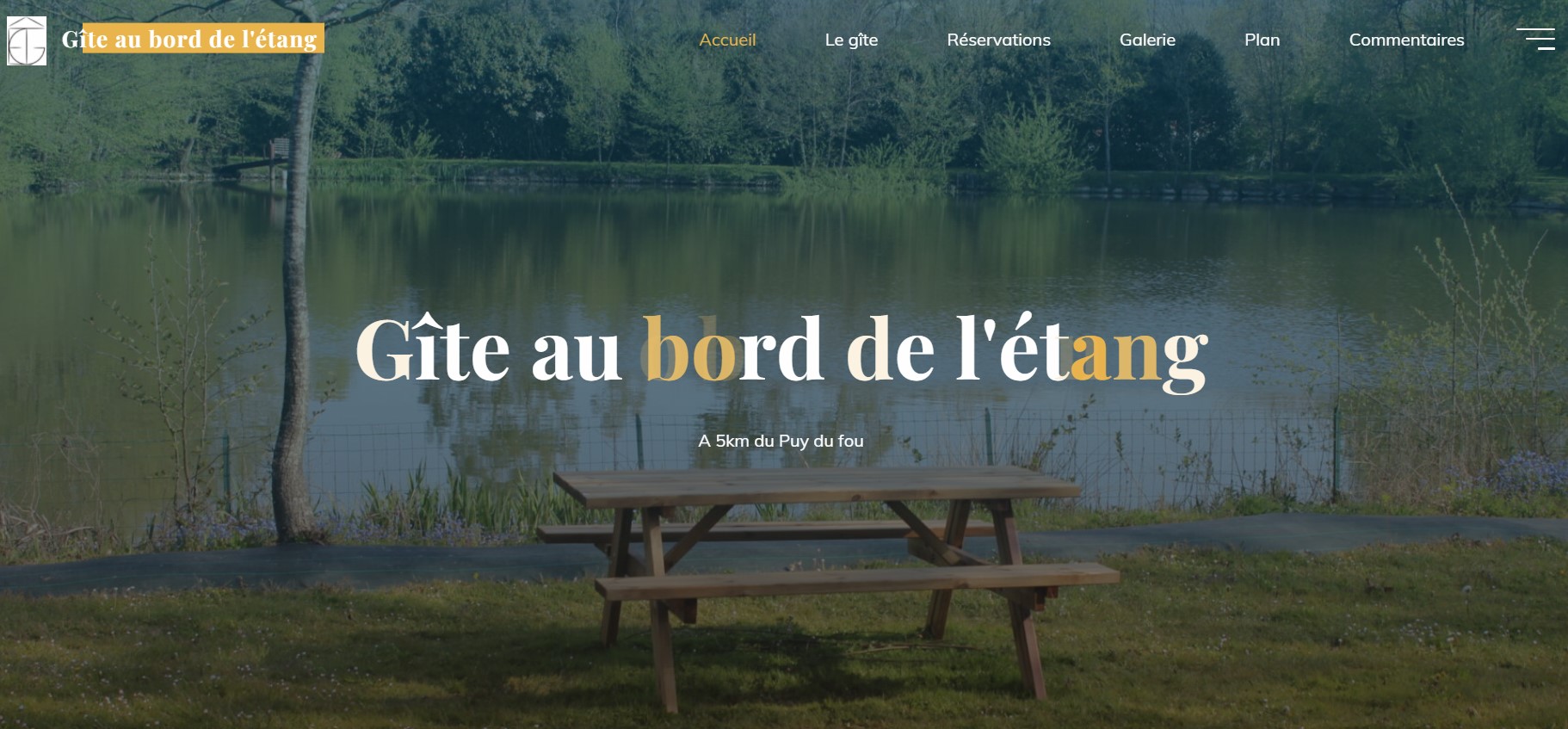1568x729 pixels.
Task: Click the "A 5km du Puy du fou" subtitle
Action: click(781, 441)
